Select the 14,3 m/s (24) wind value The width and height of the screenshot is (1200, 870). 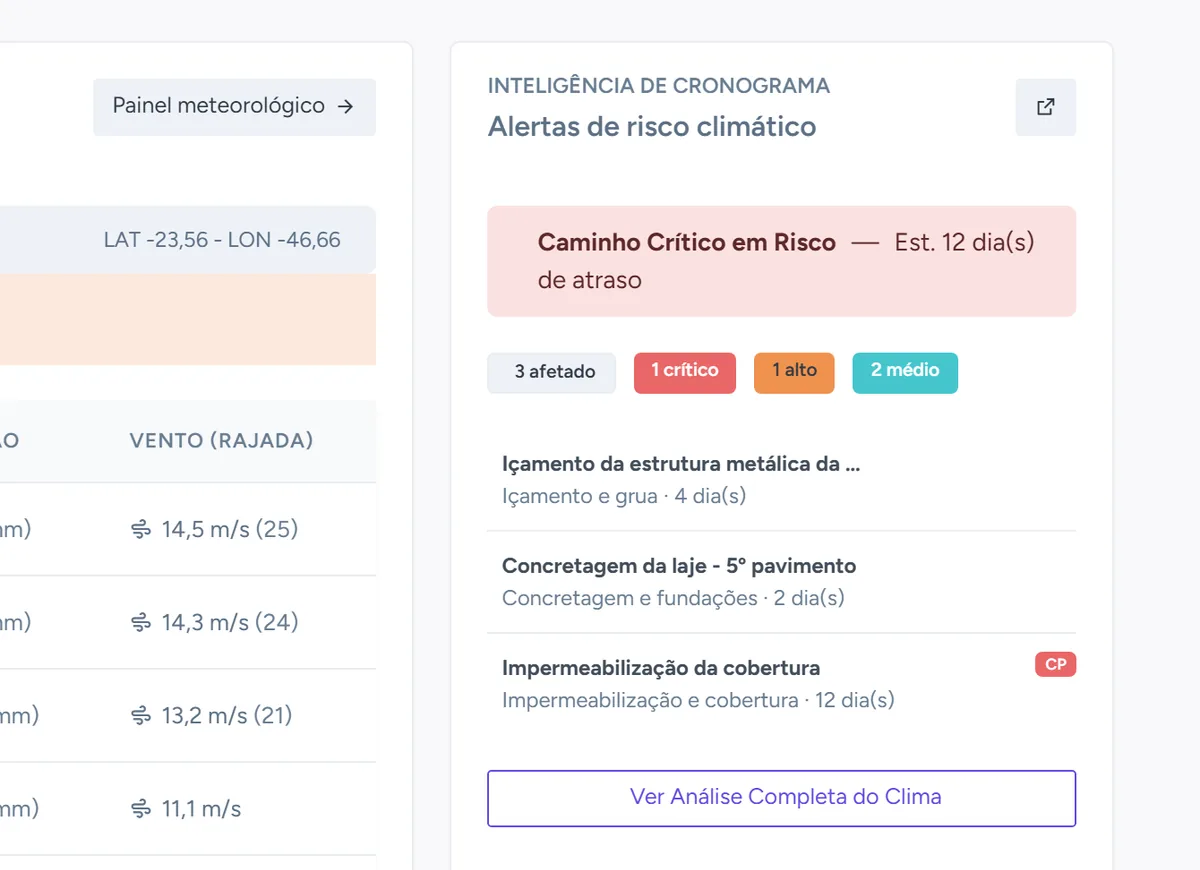230,622
